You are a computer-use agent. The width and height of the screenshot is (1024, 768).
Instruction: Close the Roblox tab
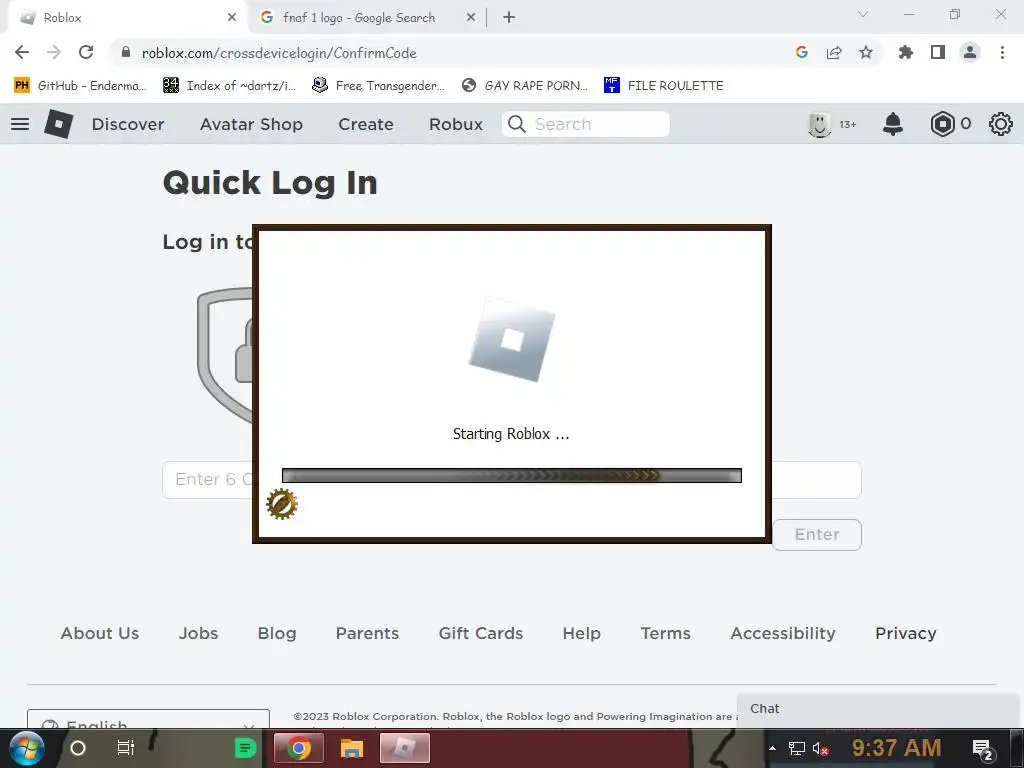click(x=232, y=18)
